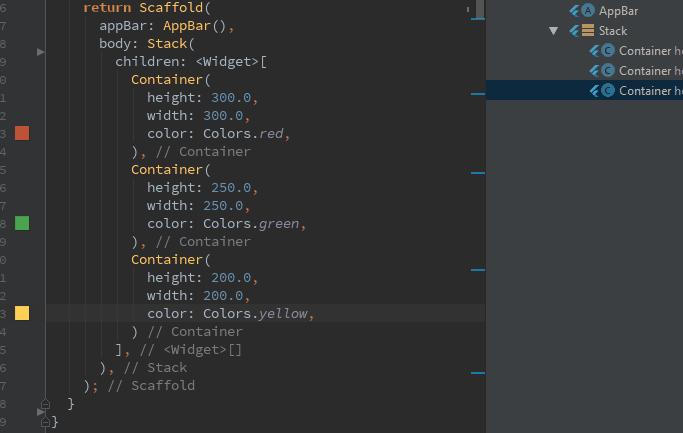
Task: Click the second Container's 'C' icon in outline
Action: point(607,71)
